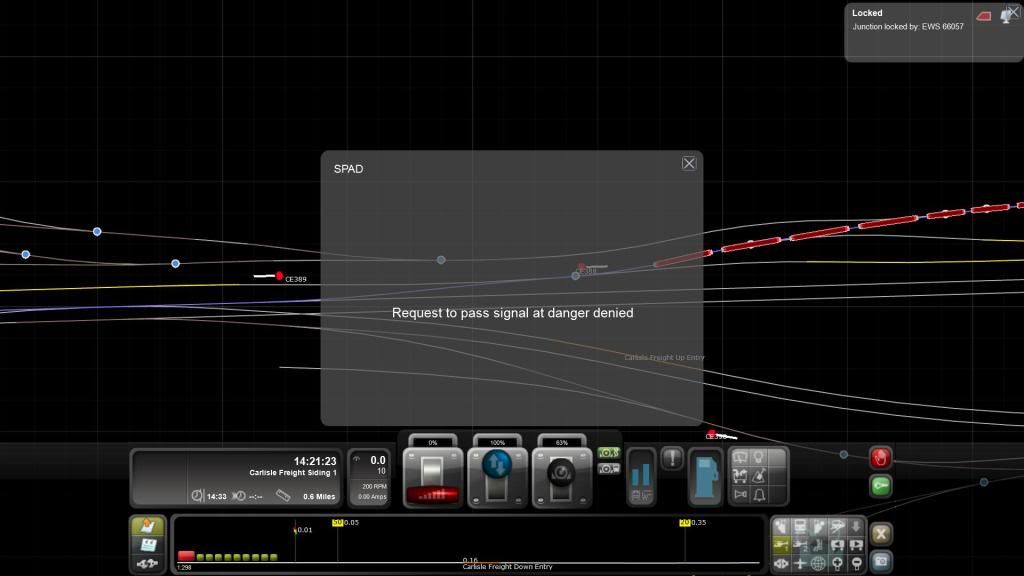Hit the red emergency brake button
The width and height of the screenshot is (1024, 576).
880,458
